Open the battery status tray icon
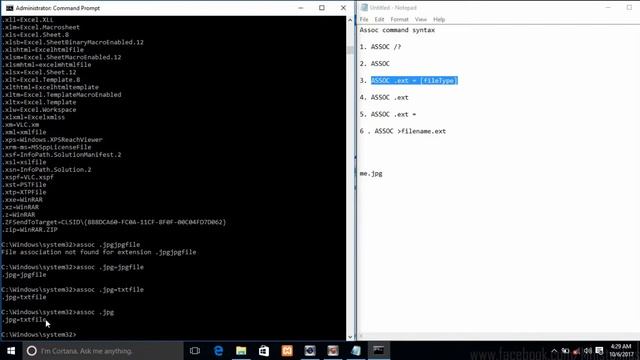The image size is (640, 360). coord(565,351)
